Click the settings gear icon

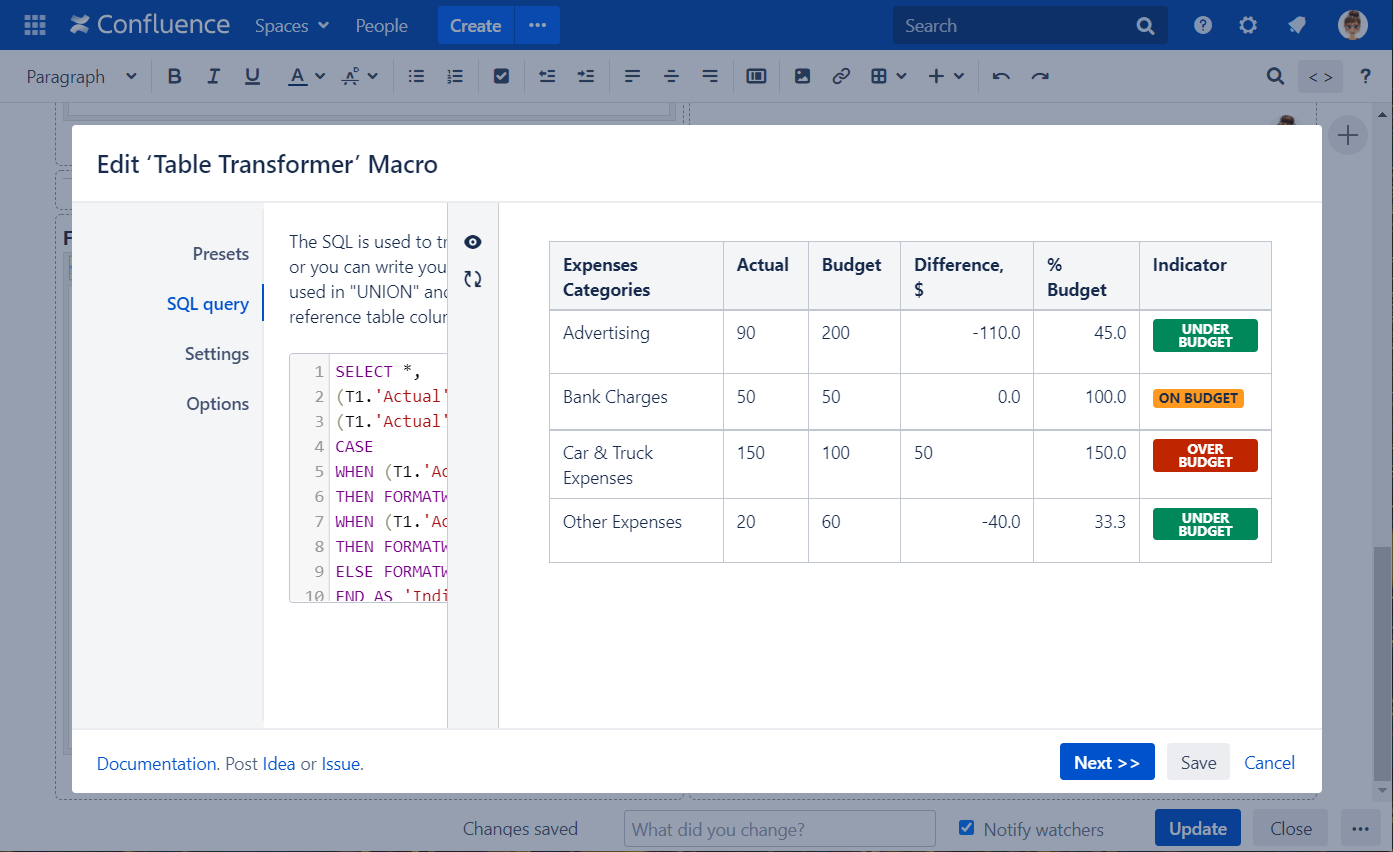click(x=1248, y=25)
